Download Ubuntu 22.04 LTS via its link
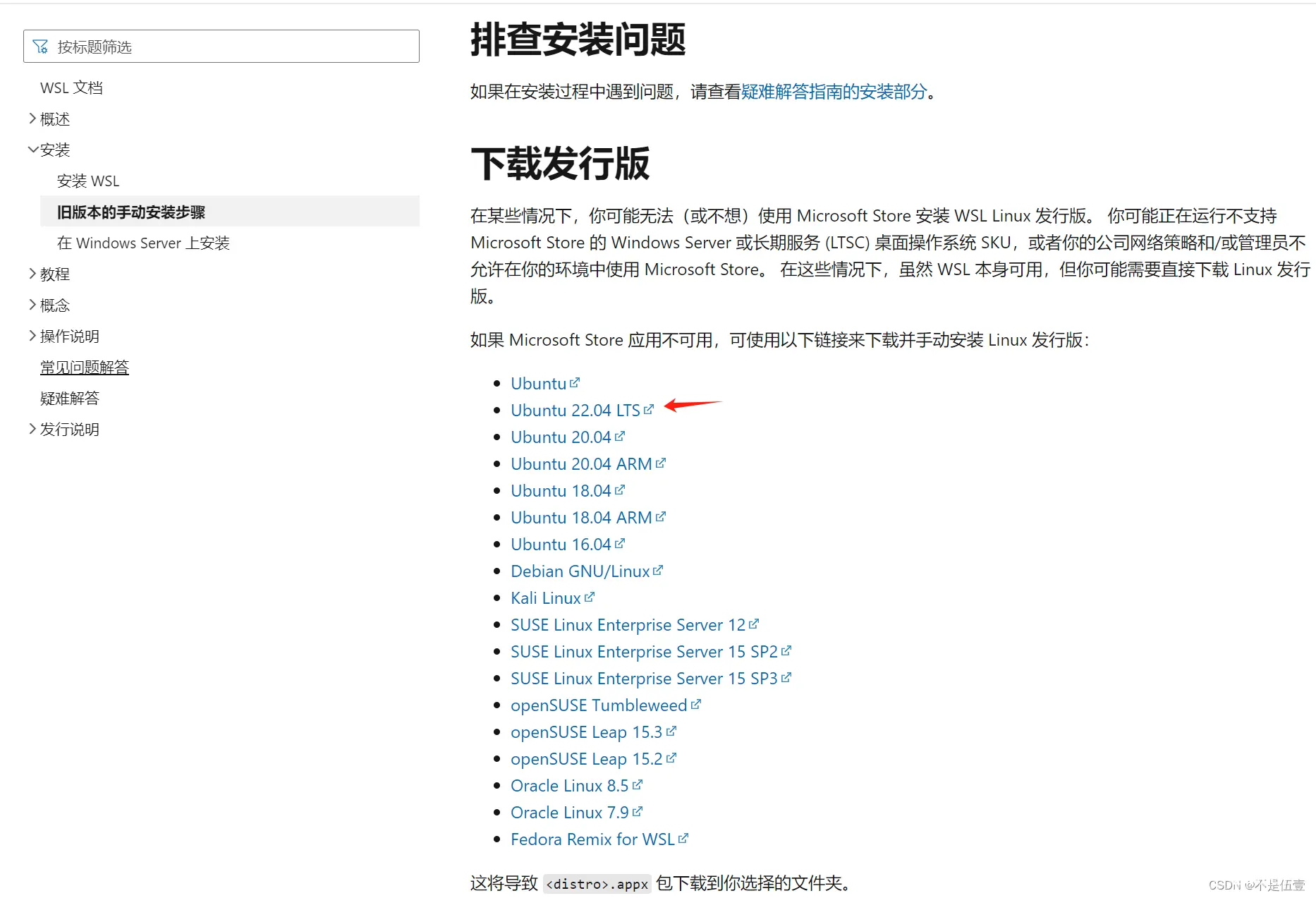This screenshot has width=1316, height=898. (575, 410)
